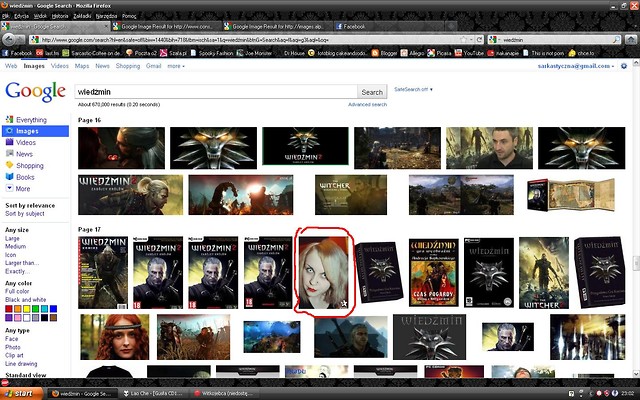Open the Poczta o2 bookmark
Screen dimensions: 640x400
point(141,53)
